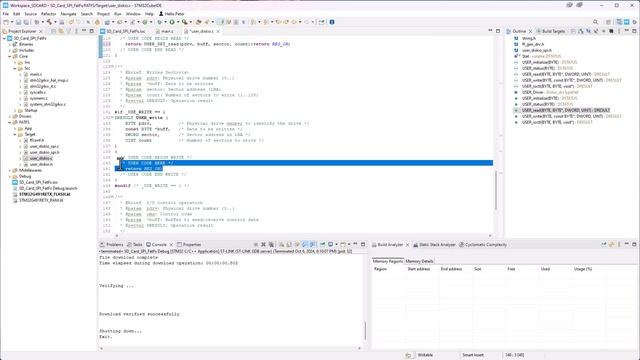Switch to the main.c editor tab
Screen dimensions: 640x360
(x=167, y=31)
